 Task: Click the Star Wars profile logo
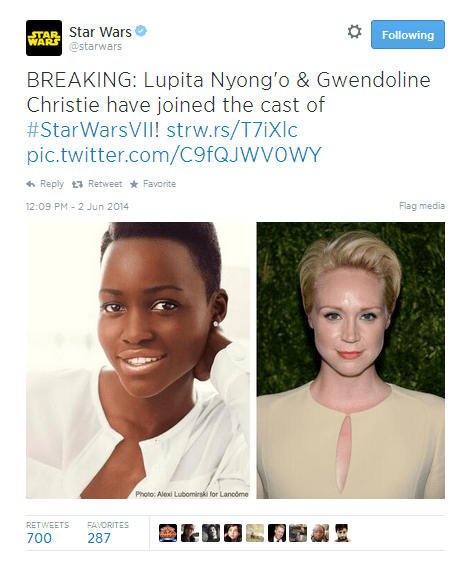(44, 38)
